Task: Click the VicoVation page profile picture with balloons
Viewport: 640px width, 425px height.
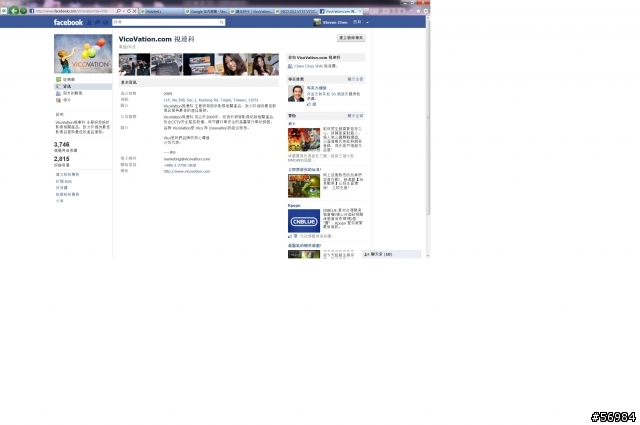Action: tap(83, 53)
